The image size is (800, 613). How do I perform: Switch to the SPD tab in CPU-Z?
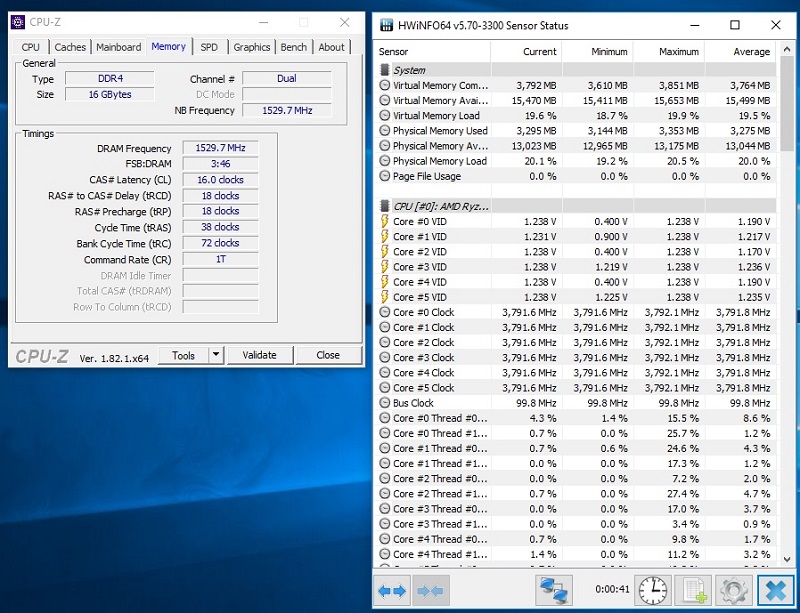[x=209, y=47]
